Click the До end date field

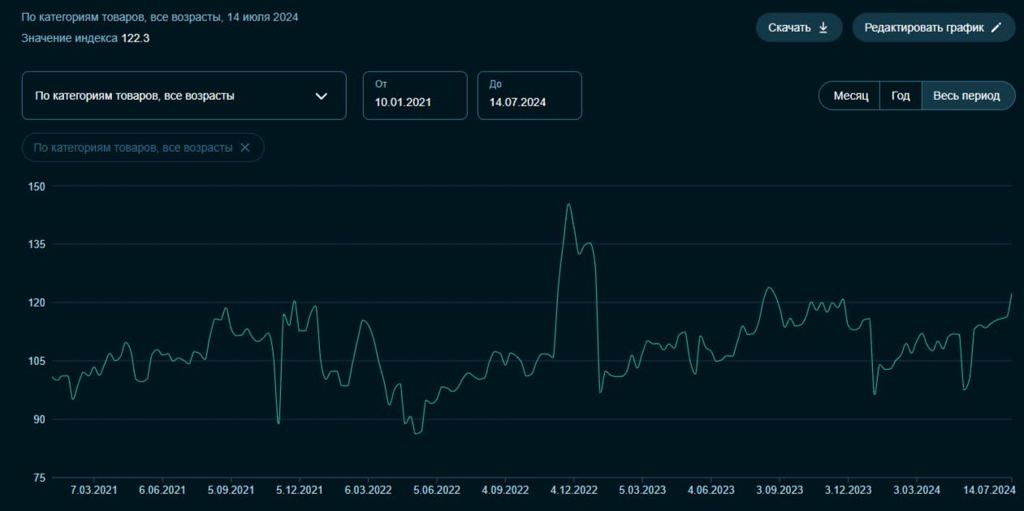point(529,96)
